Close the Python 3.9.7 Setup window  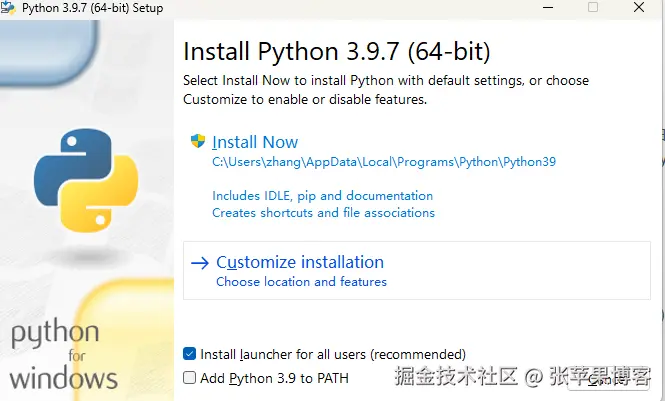(x=640, y=8)
